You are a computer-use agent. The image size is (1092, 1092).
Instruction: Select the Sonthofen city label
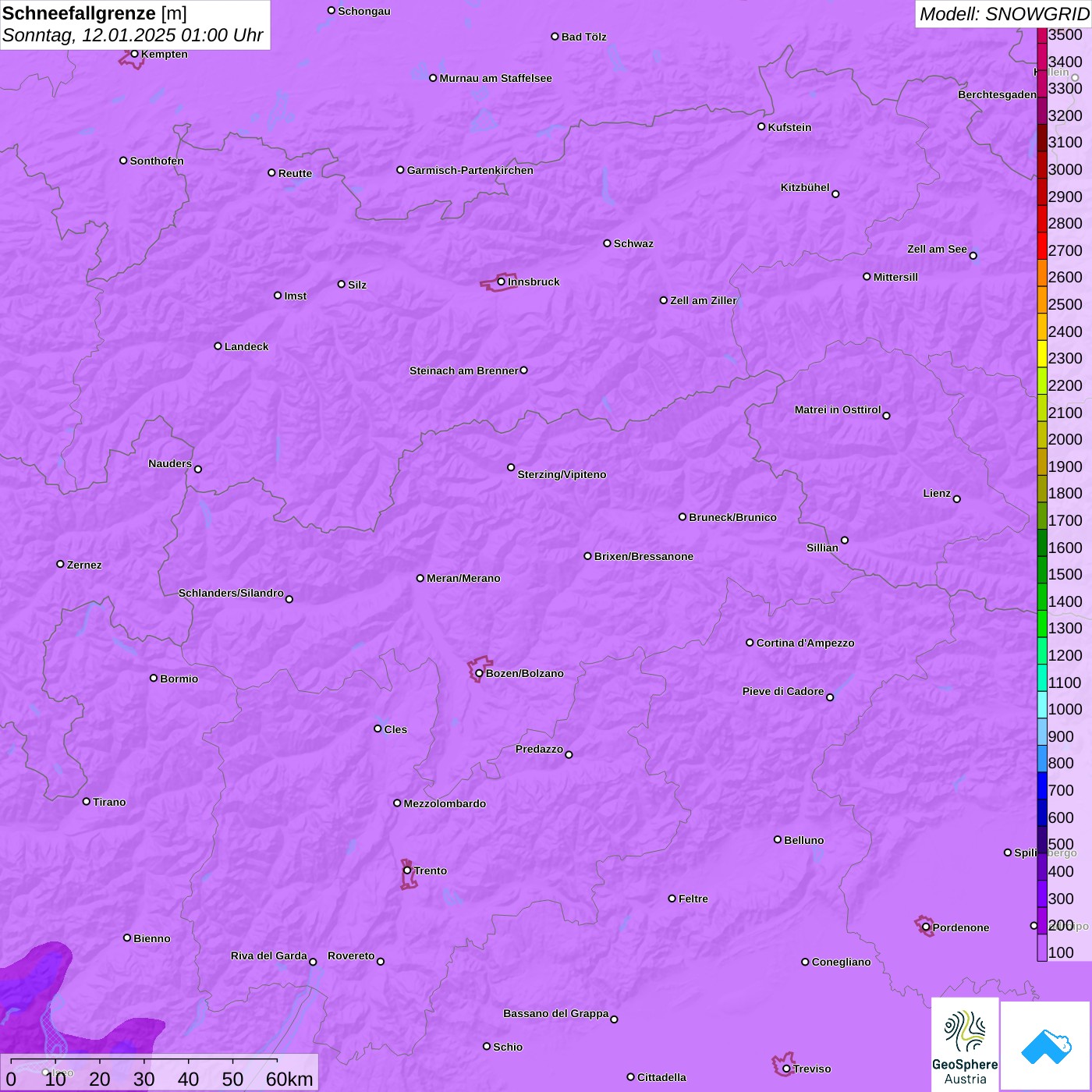(157, 161)
